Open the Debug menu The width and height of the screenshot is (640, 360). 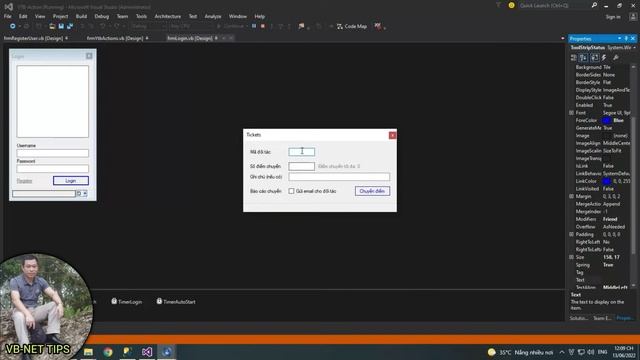coord(102,16)
